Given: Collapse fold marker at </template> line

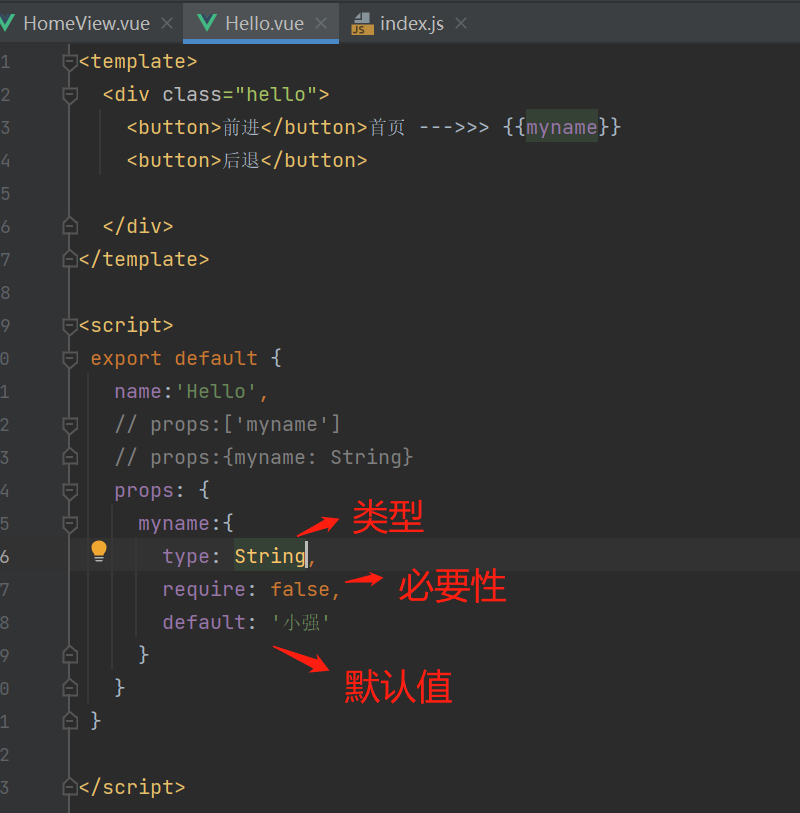Looking at the screenshot, I should click(x=69, y=259).
